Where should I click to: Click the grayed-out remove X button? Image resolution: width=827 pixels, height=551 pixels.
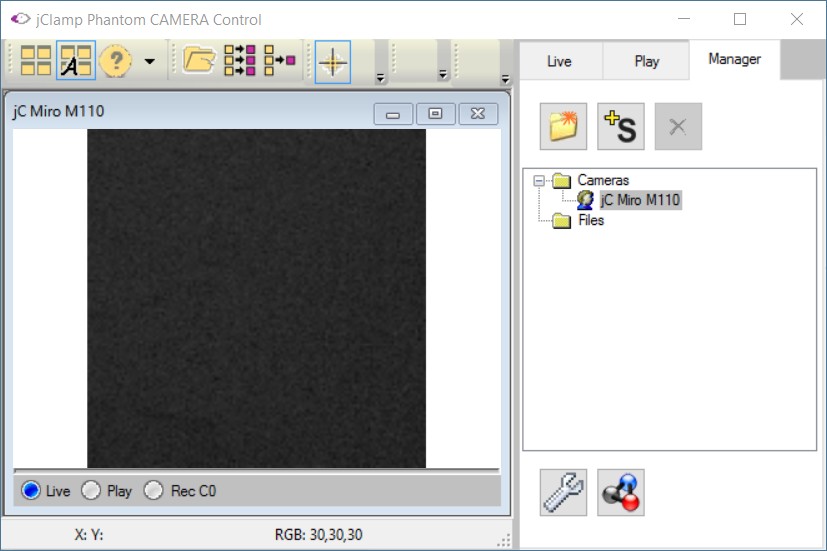click(x=678, y=127)
